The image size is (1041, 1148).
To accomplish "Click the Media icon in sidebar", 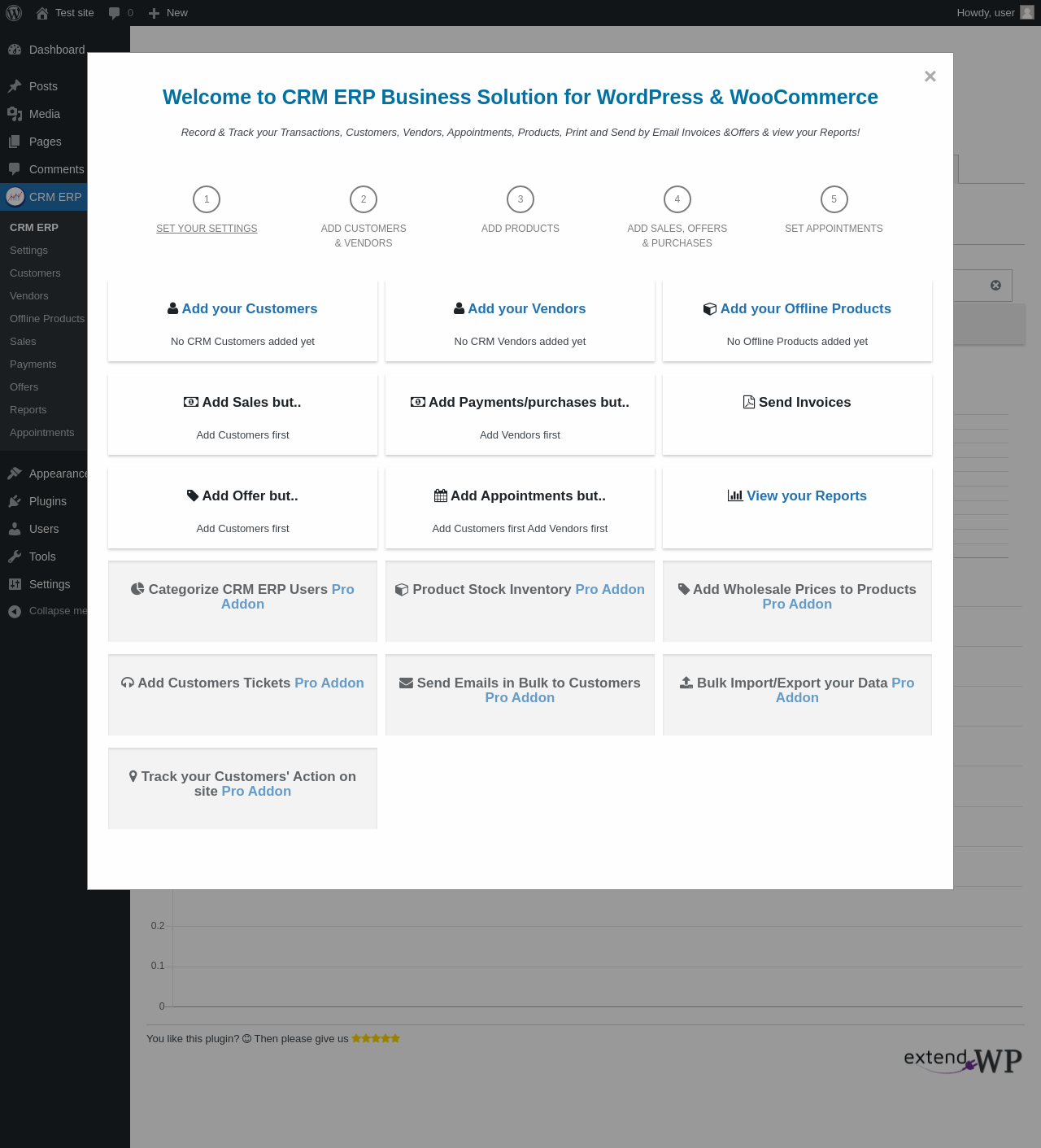I will coord(15,114).
